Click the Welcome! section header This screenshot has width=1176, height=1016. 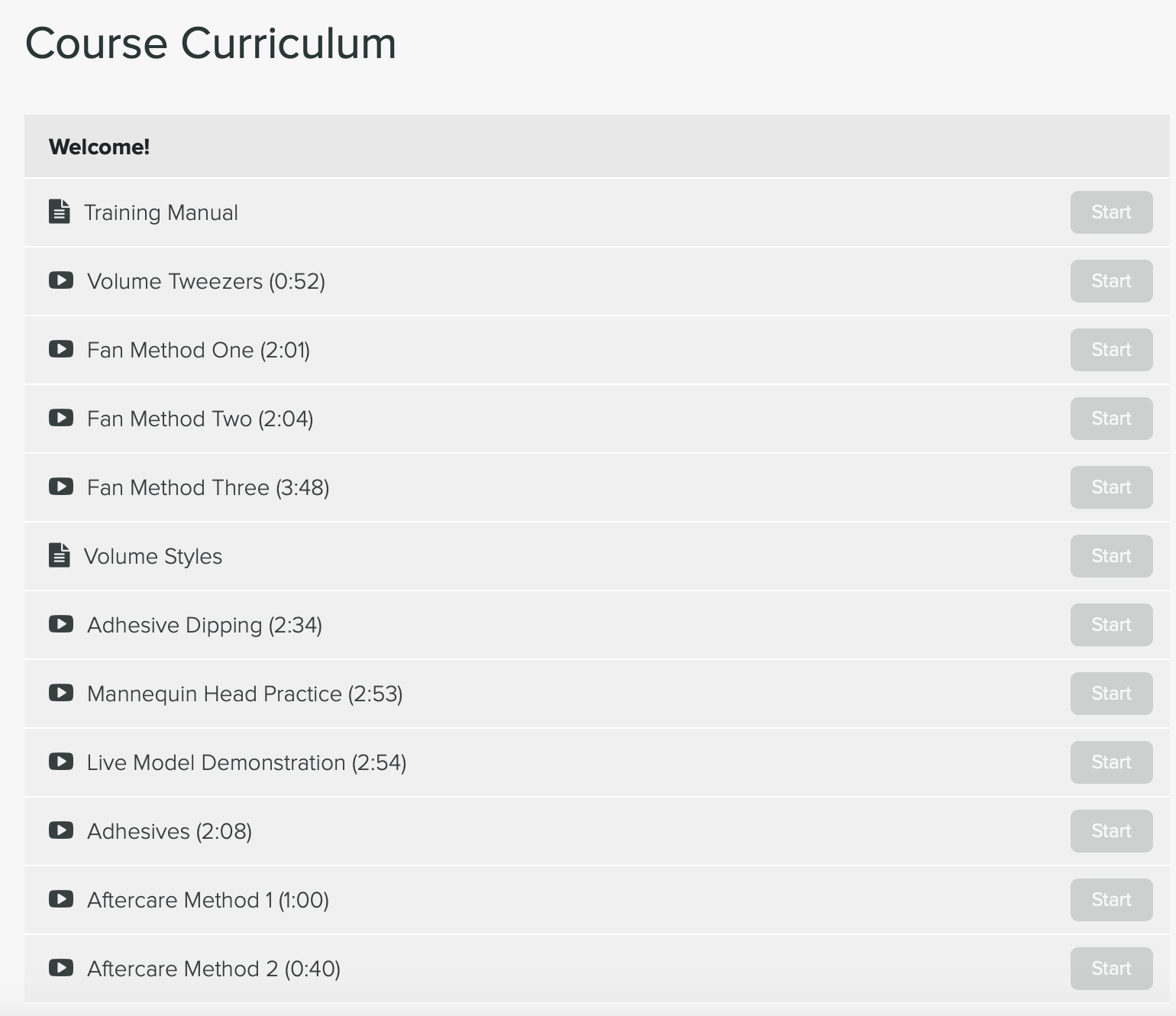(99, 147)
